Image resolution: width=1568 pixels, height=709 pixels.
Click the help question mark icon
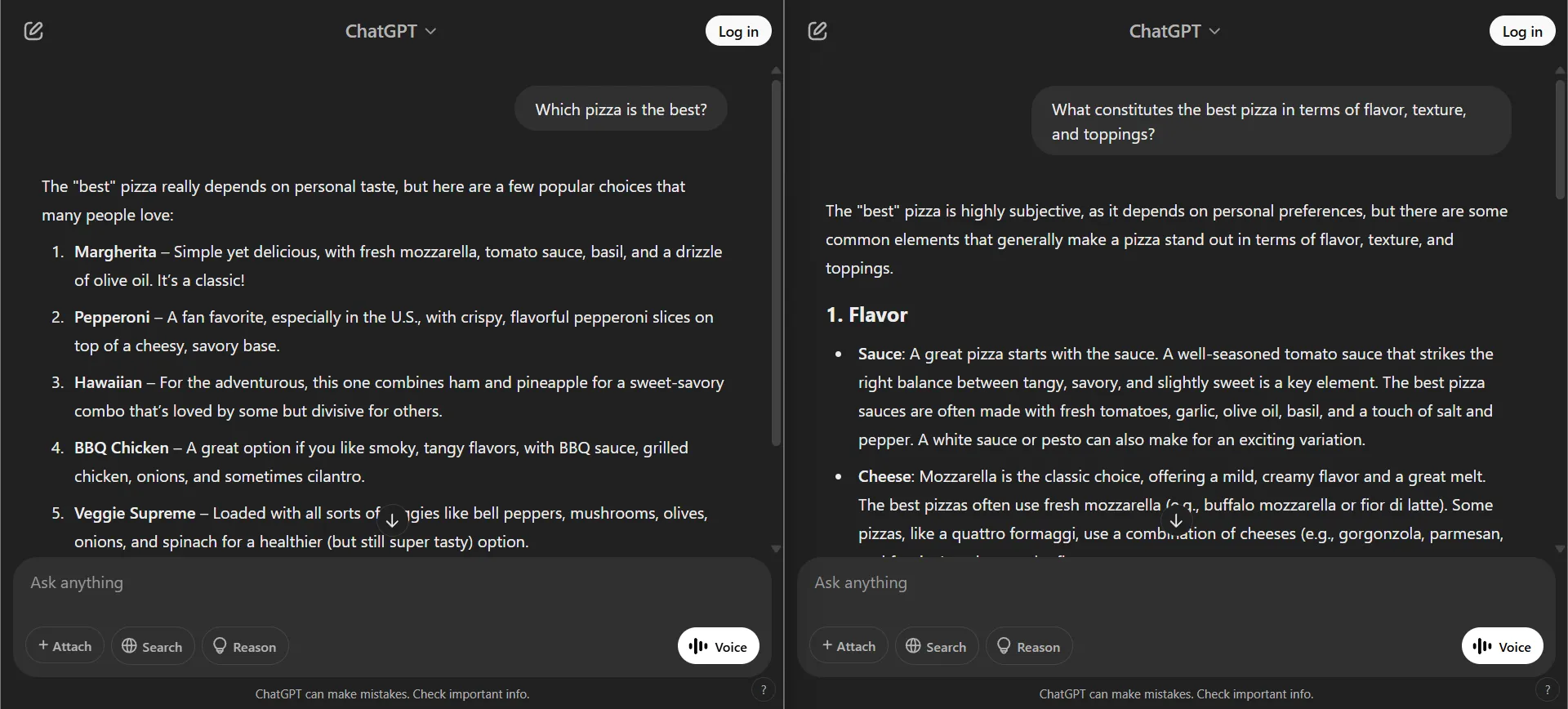(x=763, y=689)
